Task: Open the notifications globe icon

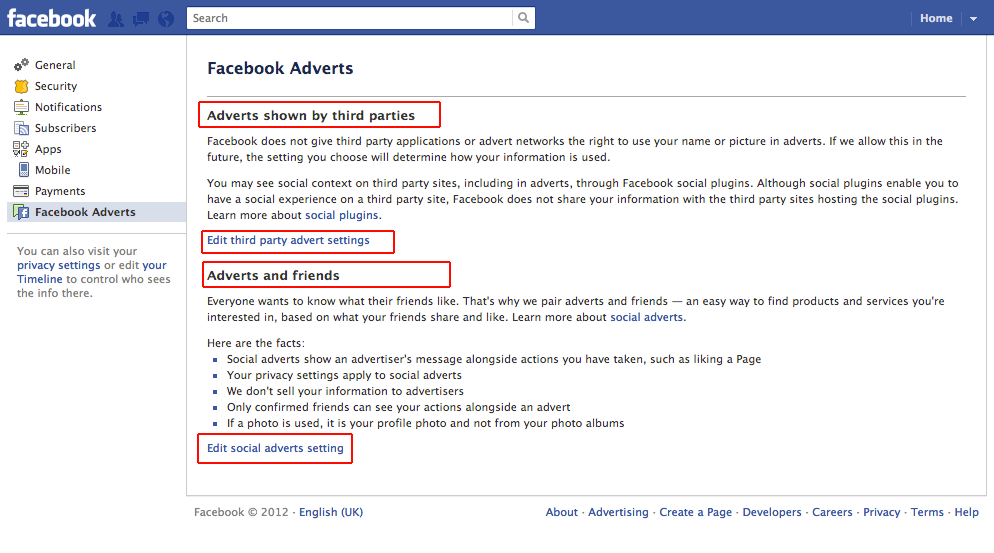Action: click(166, 18)
